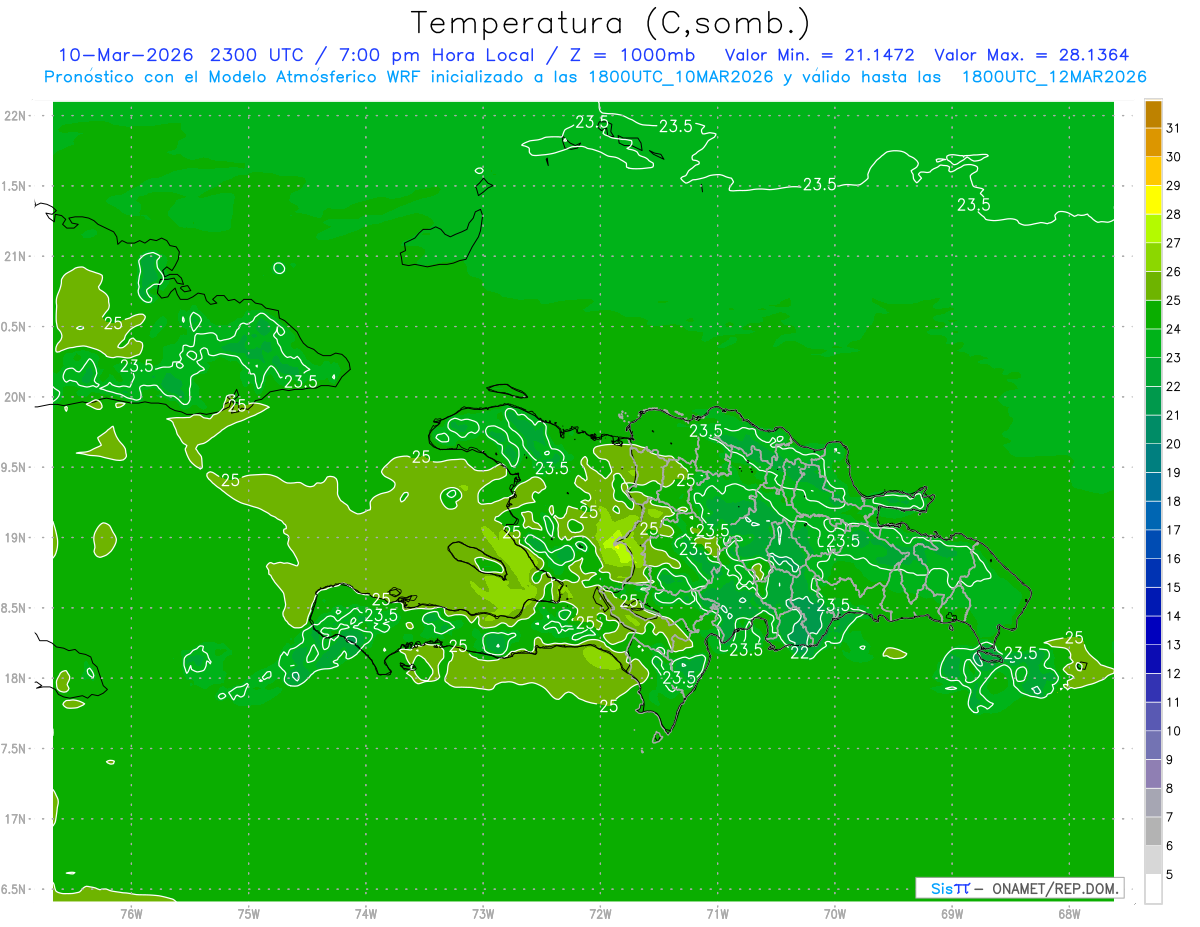
Task: Click the '1.5N' latitude label
Action: 16,186
